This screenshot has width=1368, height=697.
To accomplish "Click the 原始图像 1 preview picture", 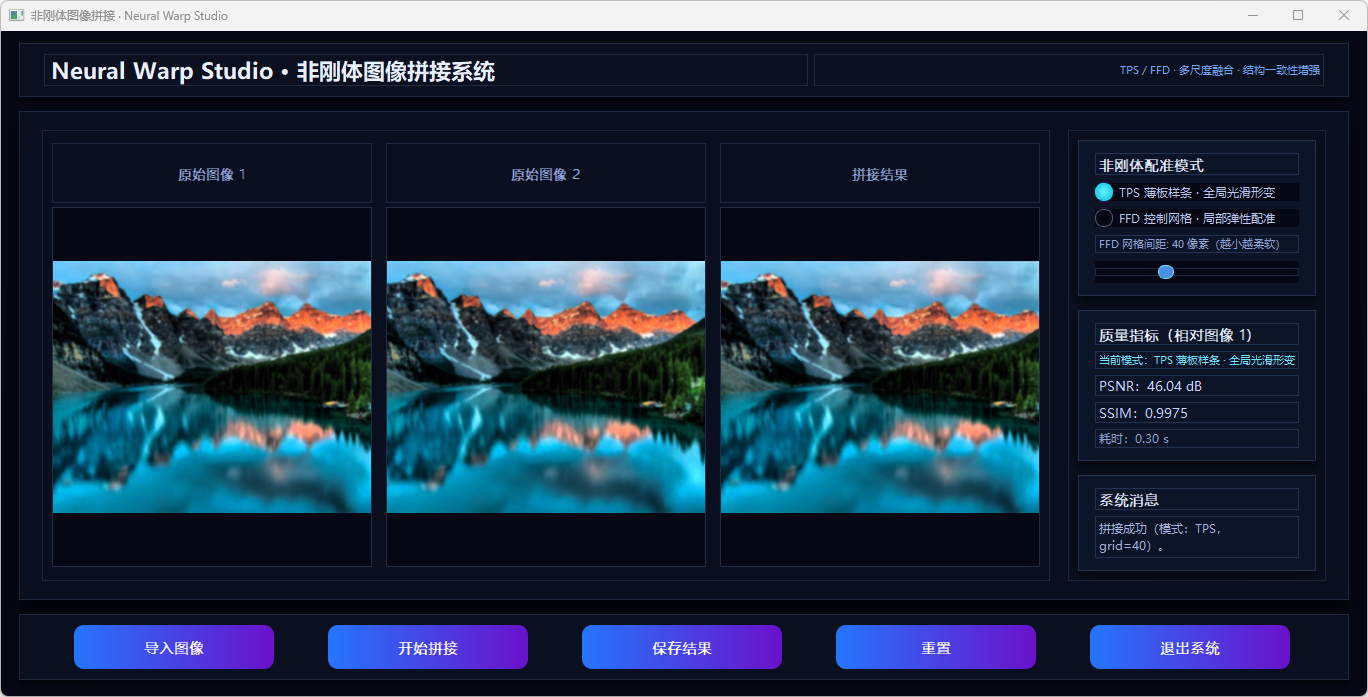I will pyautogui.click(x=212, y=387).
